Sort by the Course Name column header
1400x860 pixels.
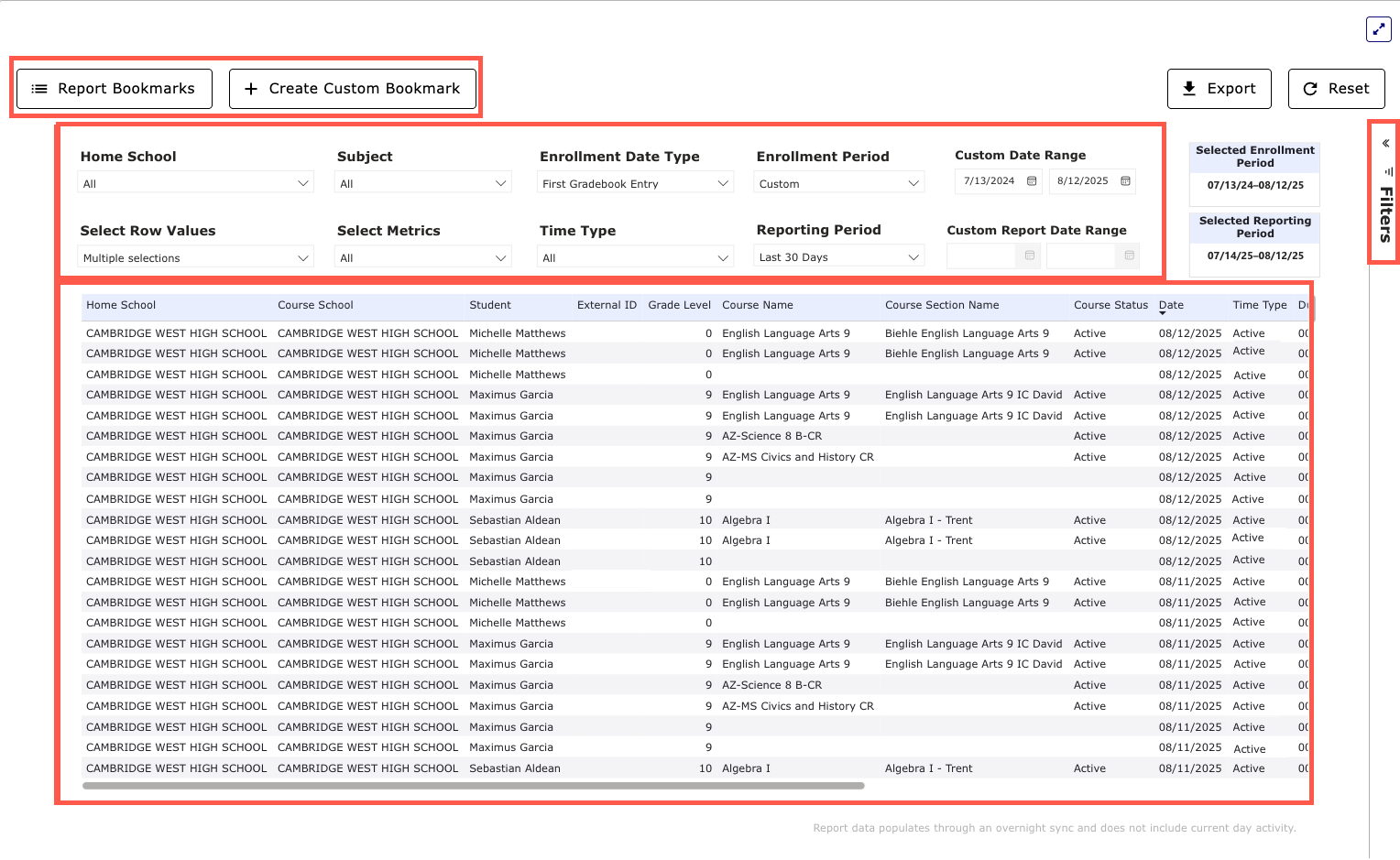coord(758,305)
